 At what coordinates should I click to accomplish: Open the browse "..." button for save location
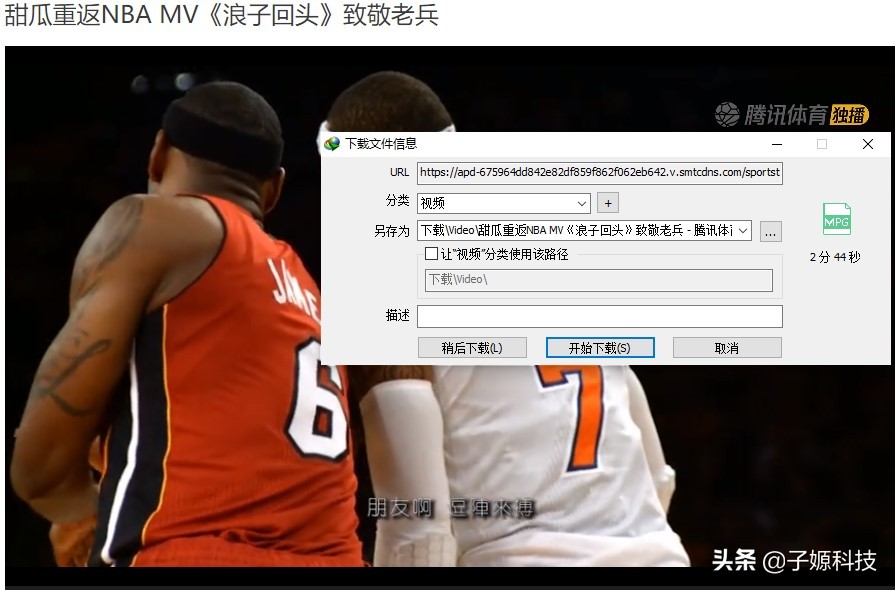[x=769, y=231]
